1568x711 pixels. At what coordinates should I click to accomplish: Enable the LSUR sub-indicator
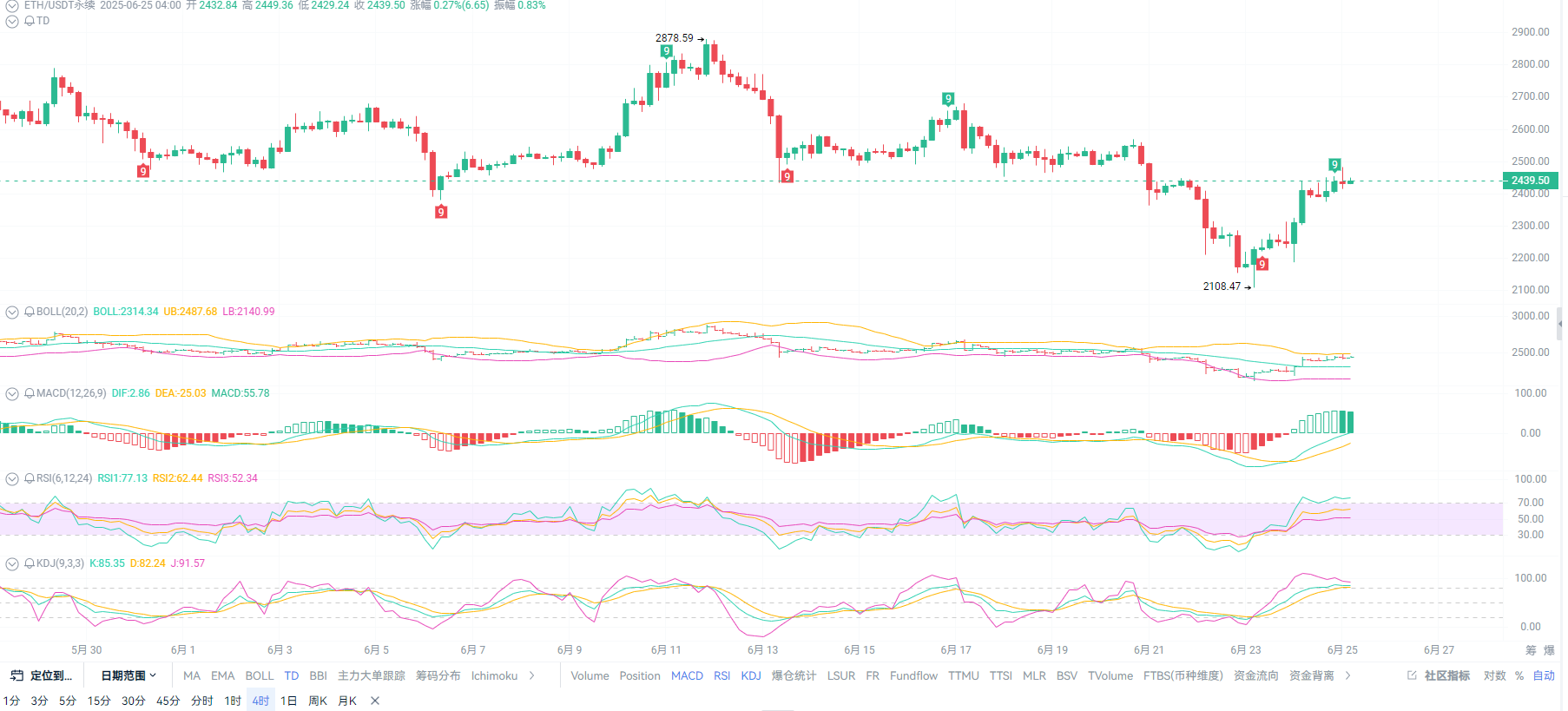click(840, 675)
